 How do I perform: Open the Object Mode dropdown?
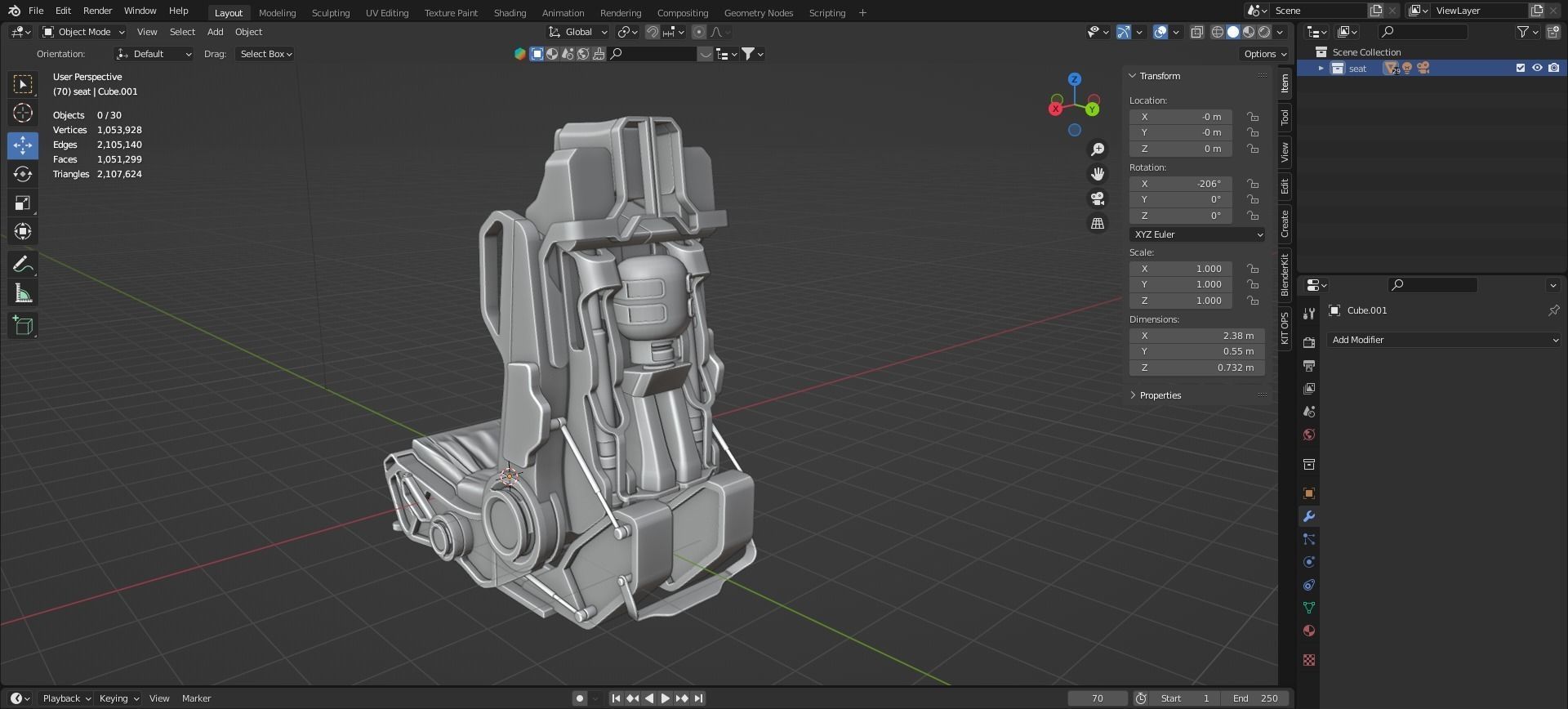click(83, 32)
